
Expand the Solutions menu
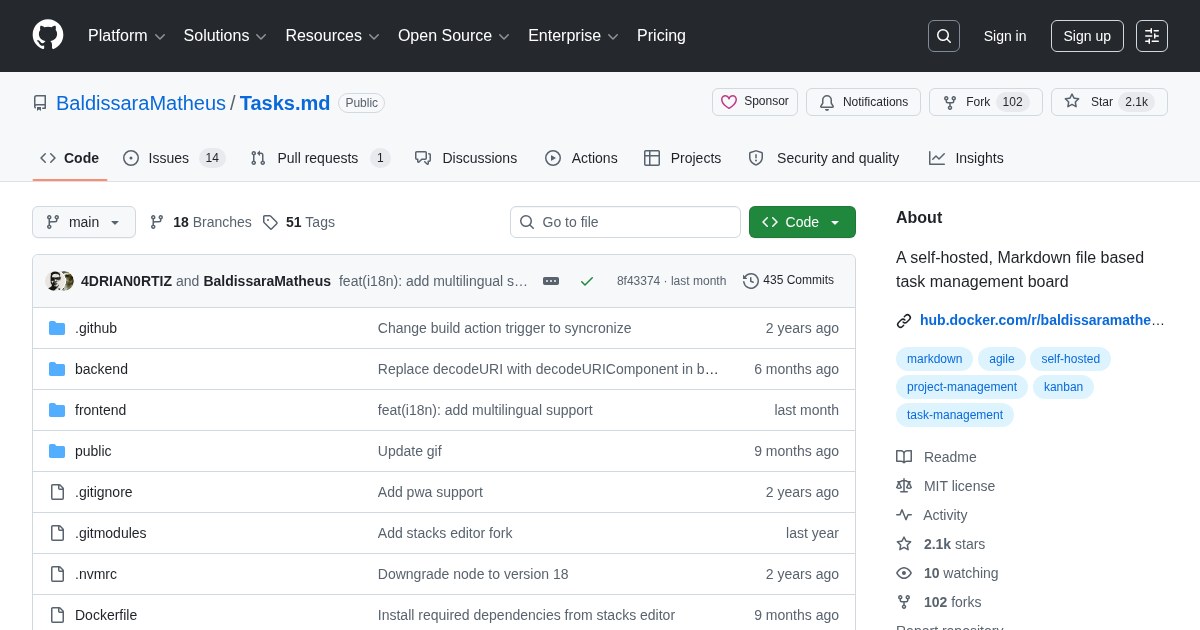(225, 36)
